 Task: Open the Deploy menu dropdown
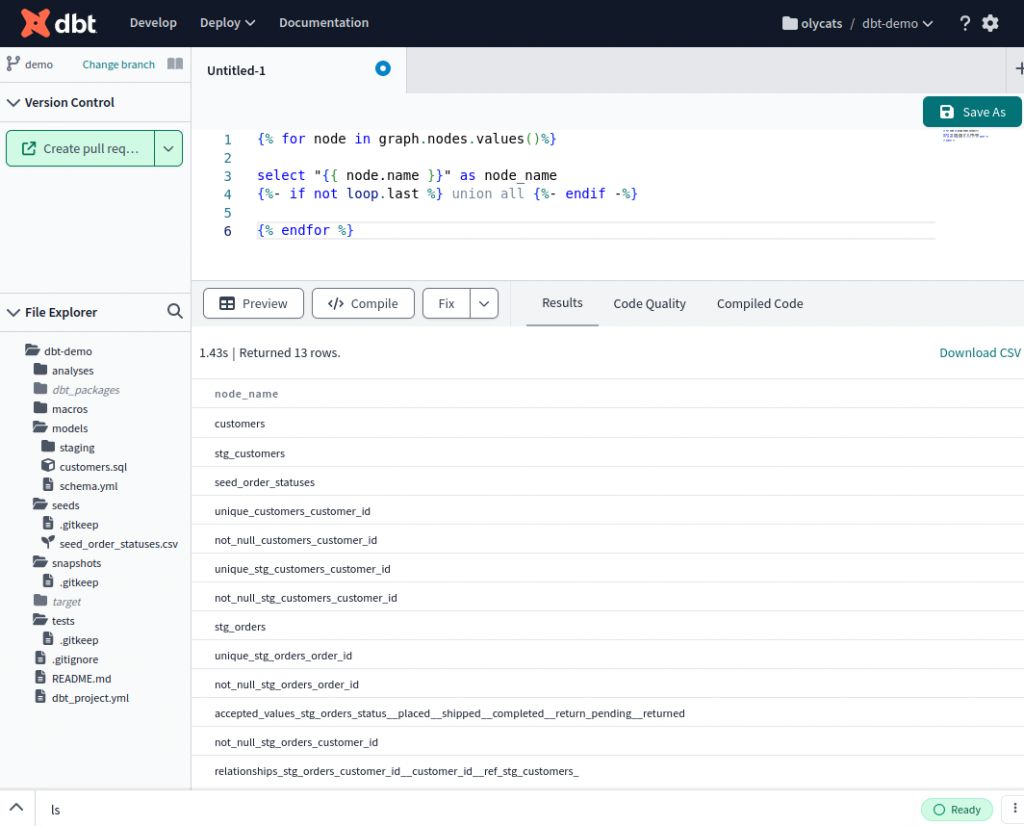tap(227, 23)
